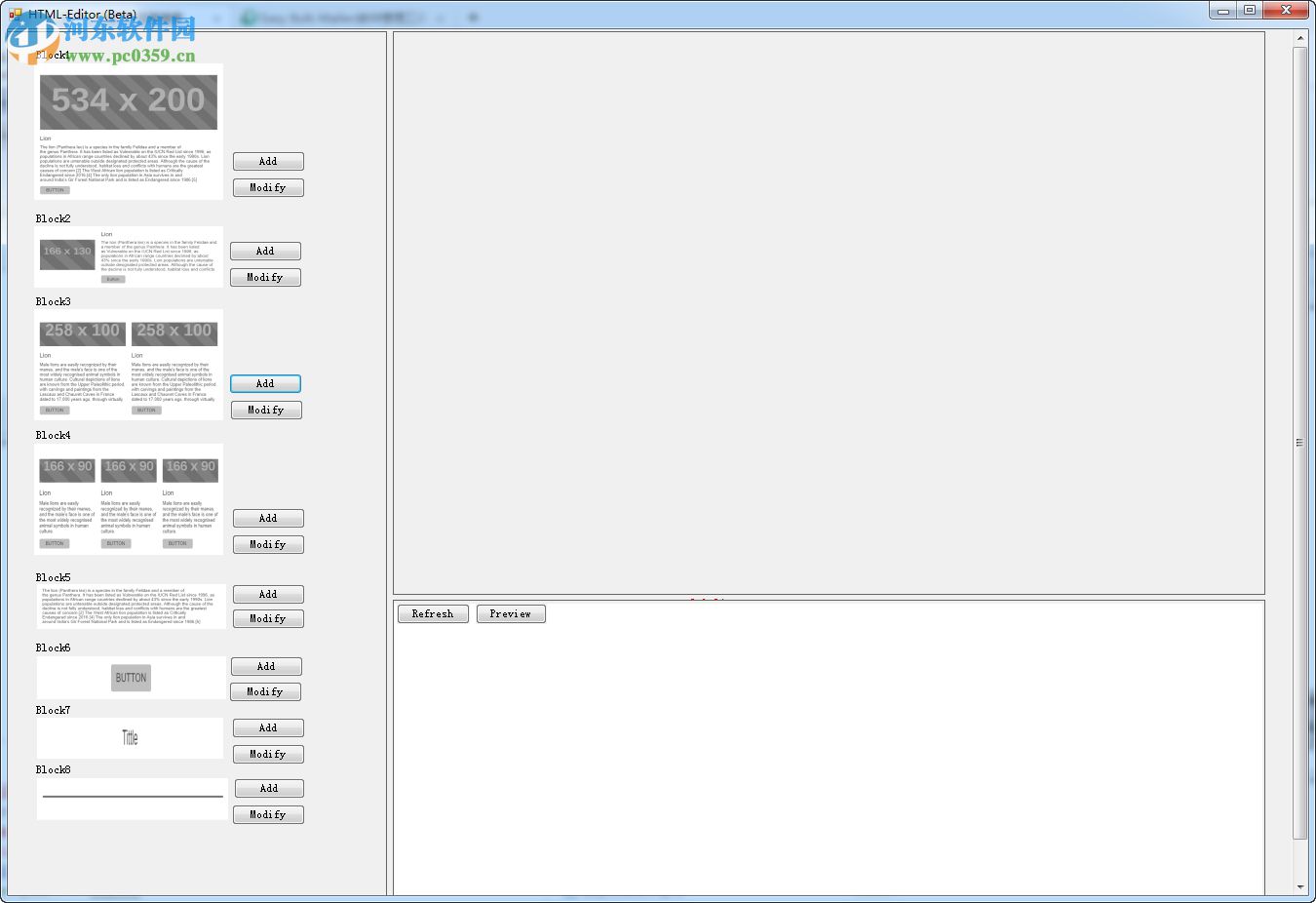Open the Preview of the page

(511, 613)
